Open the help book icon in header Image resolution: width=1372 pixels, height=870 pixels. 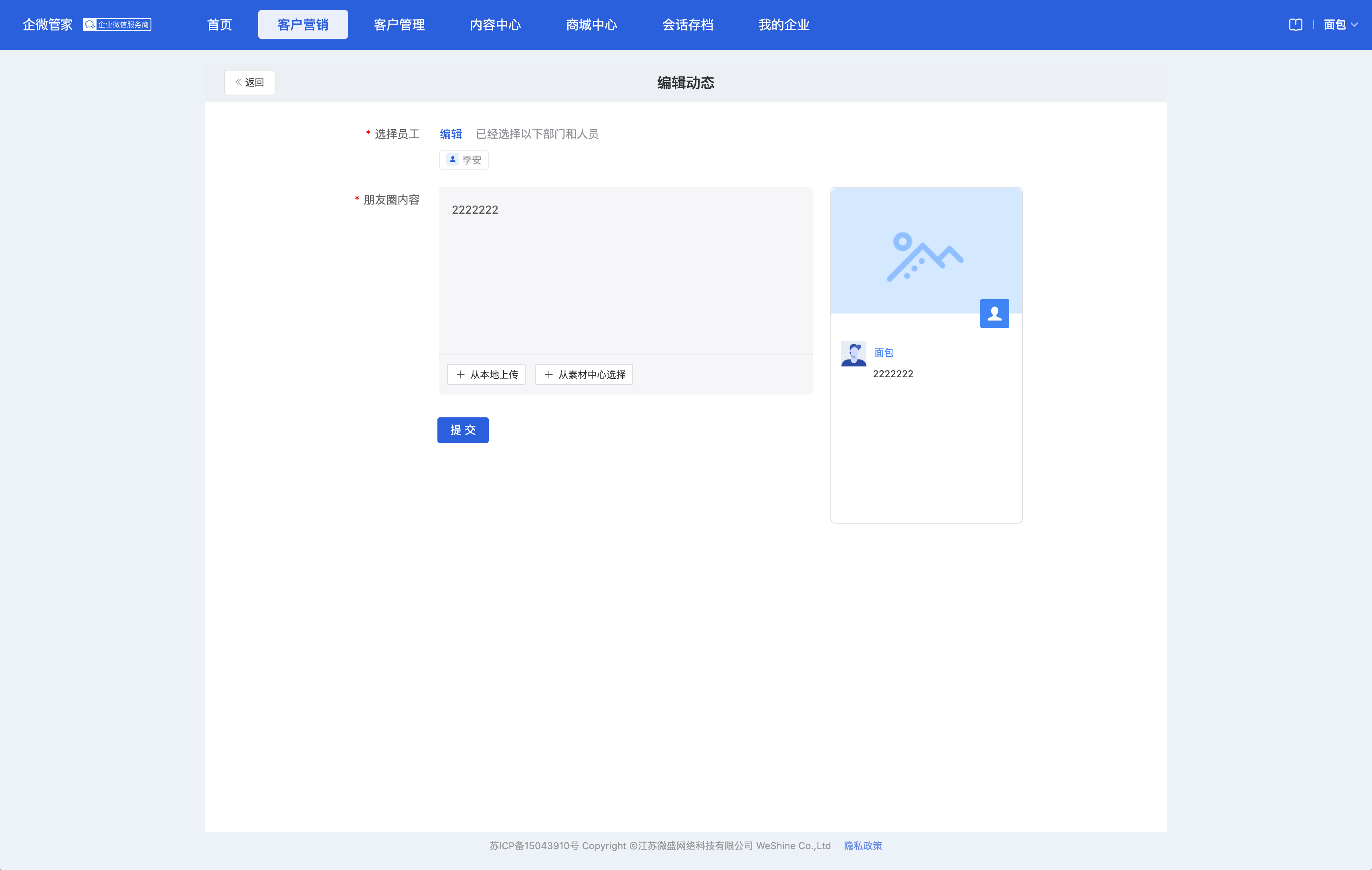pyautogui.click(x=1295, y=24)
